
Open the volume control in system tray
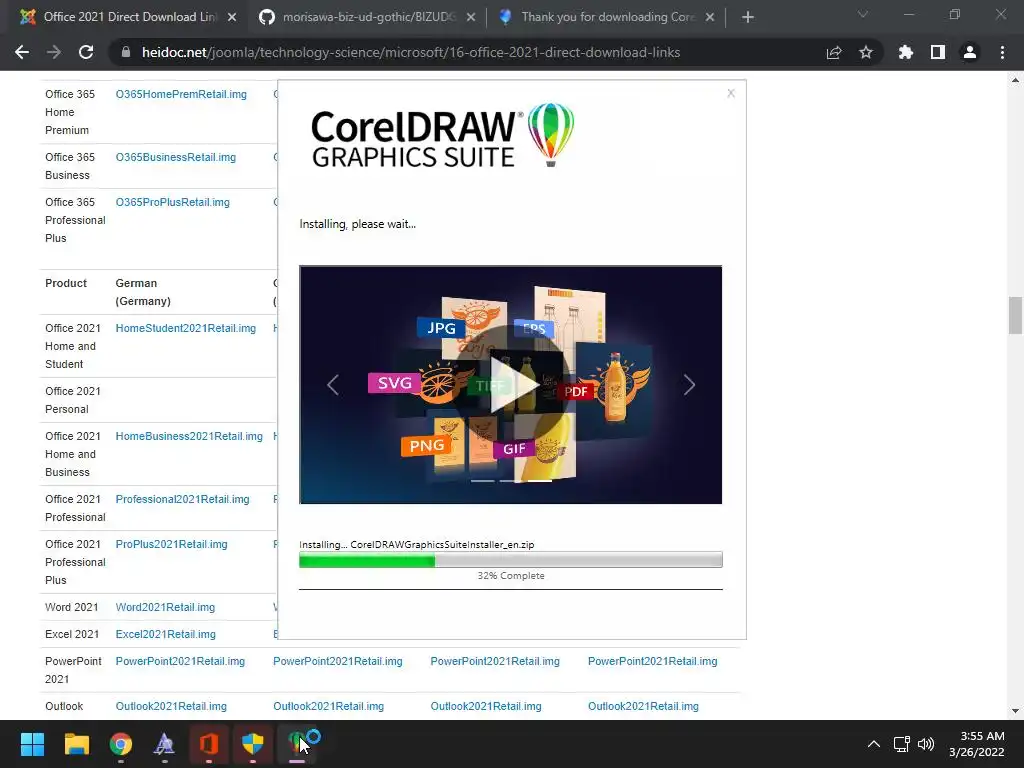[x=926, y=744]
